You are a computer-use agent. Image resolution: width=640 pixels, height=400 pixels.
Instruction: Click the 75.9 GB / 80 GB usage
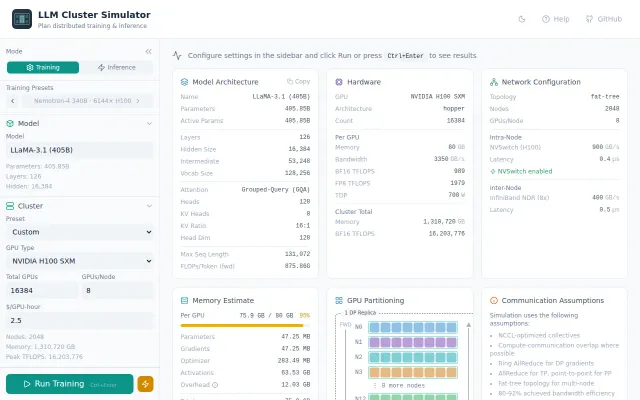click(x=266, y=316)
